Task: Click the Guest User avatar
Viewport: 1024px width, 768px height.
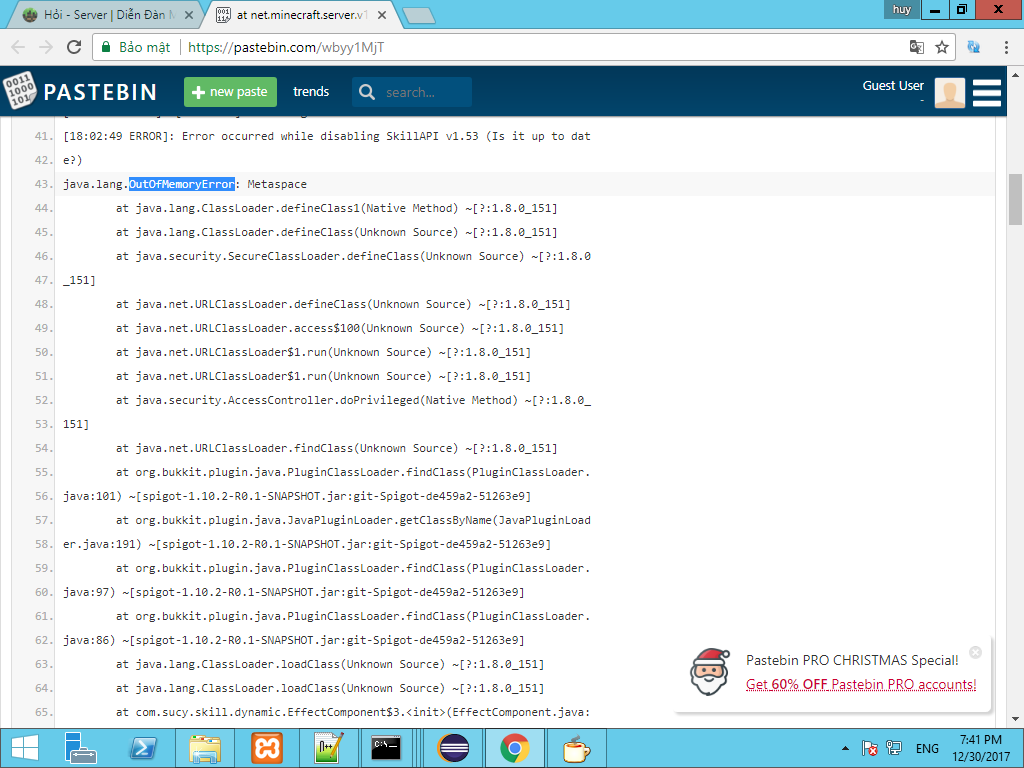Action: 950,92
